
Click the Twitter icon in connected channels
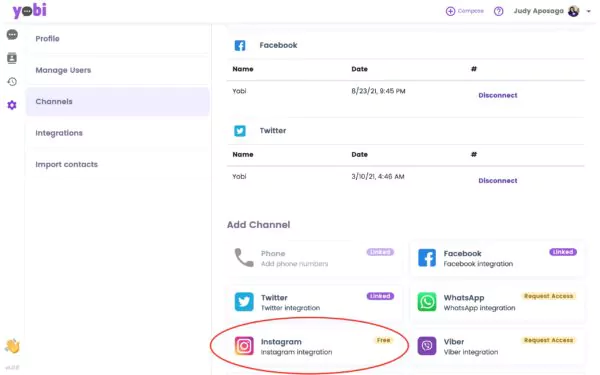(x=240, y=131)
